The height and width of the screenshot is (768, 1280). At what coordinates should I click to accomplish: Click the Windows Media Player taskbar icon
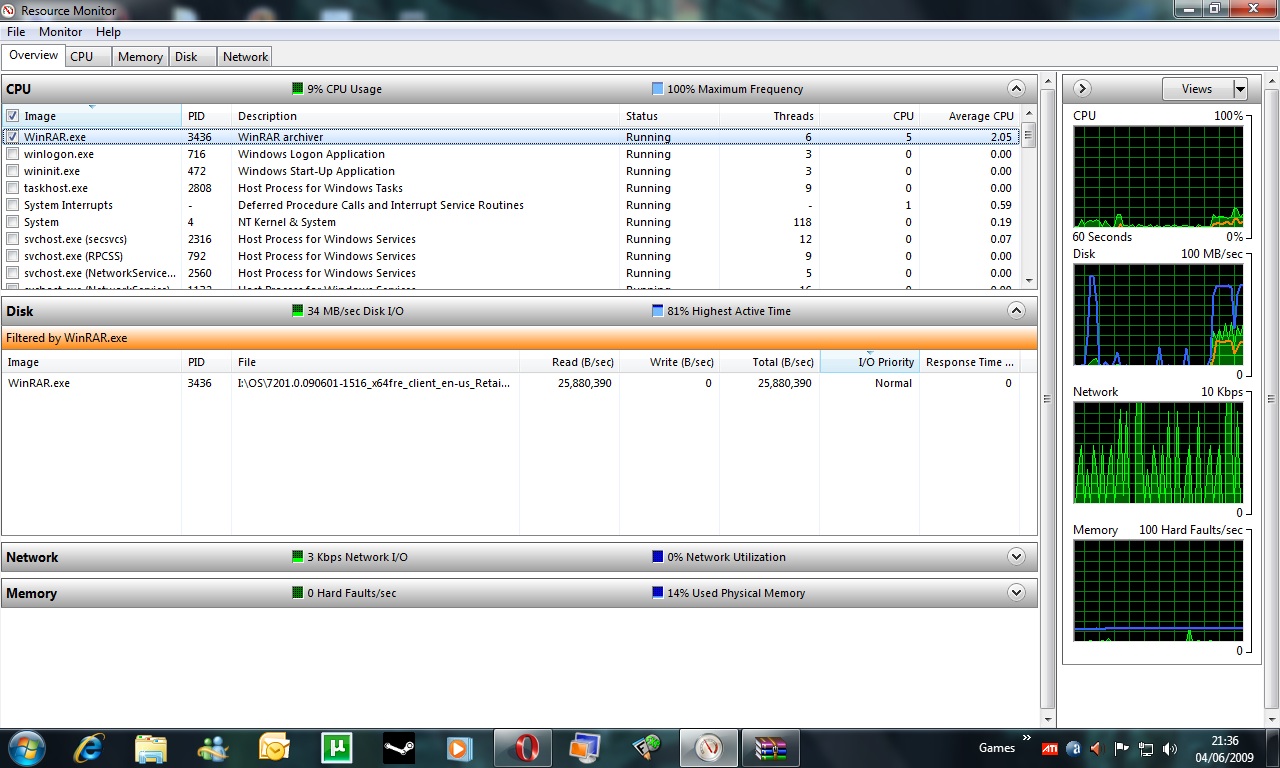pos(460,747)
